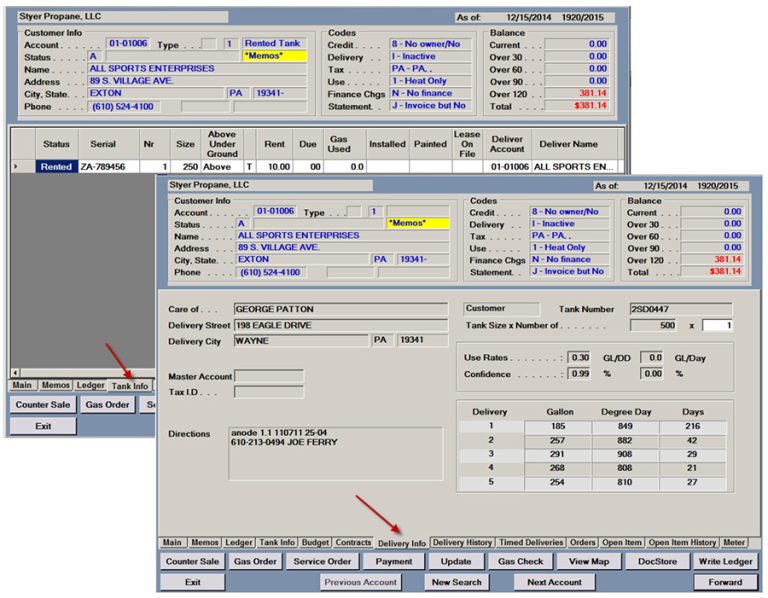Click the Payment button
Viewport: 768px width, 598px height.
click(394, 561)
